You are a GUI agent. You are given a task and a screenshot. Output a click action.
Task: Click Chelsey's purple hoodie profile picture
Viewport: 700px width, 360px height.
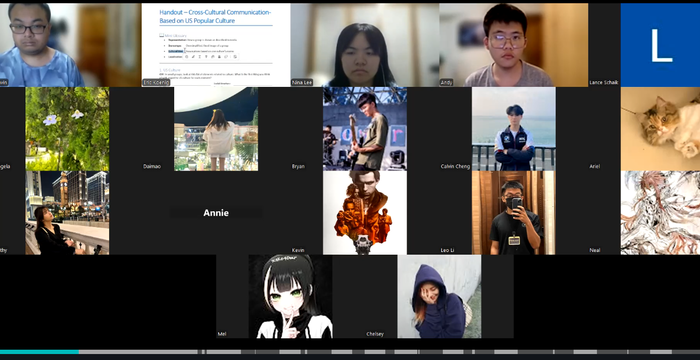click(x=439, y=297)
